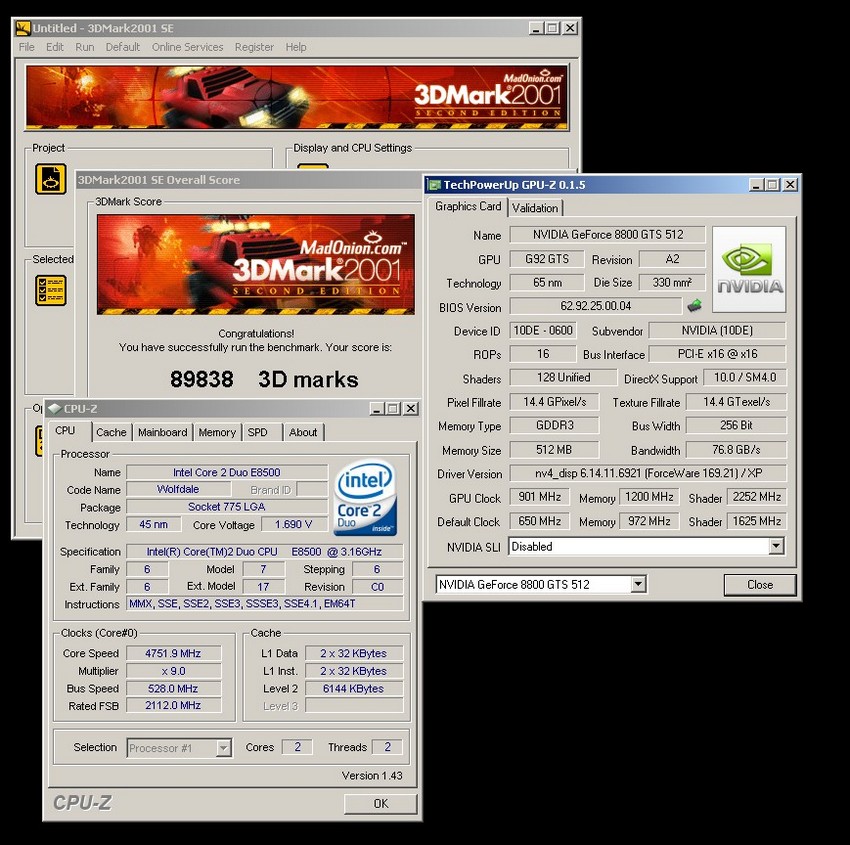Click the 3DMark Project icon
Screen dimensions: 850x845
[x=51, y=179]
